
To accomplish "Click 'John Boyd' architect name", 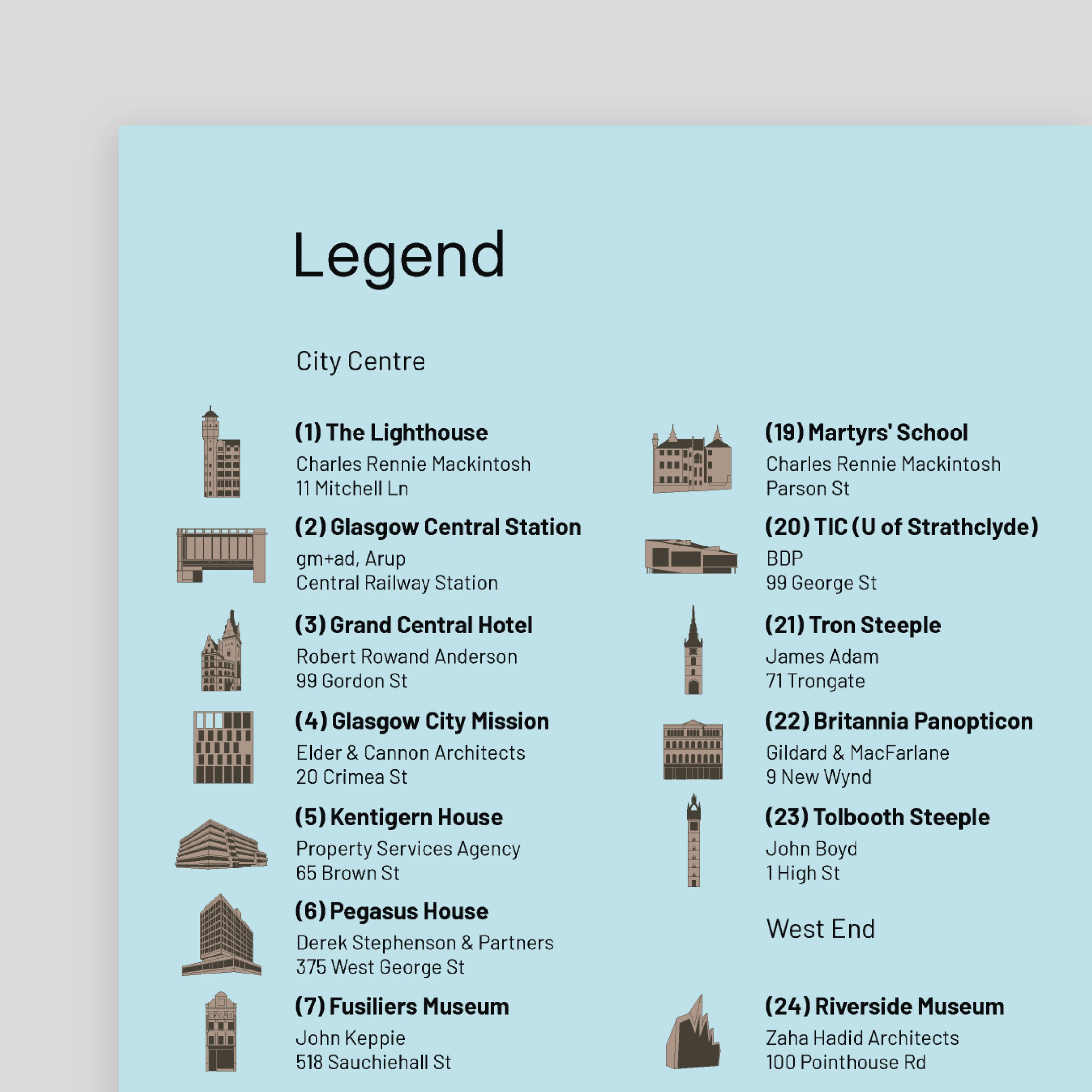I will coord(812,850).
